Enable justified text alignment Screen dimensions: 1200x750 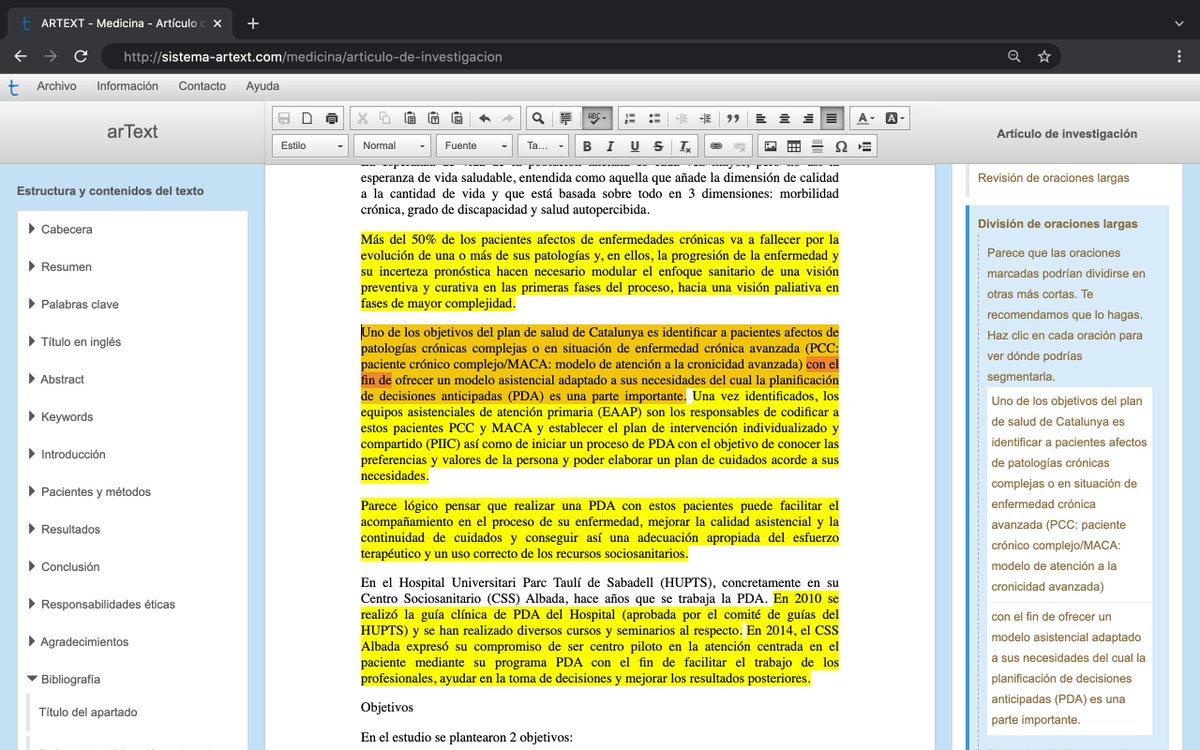[831, 117]
